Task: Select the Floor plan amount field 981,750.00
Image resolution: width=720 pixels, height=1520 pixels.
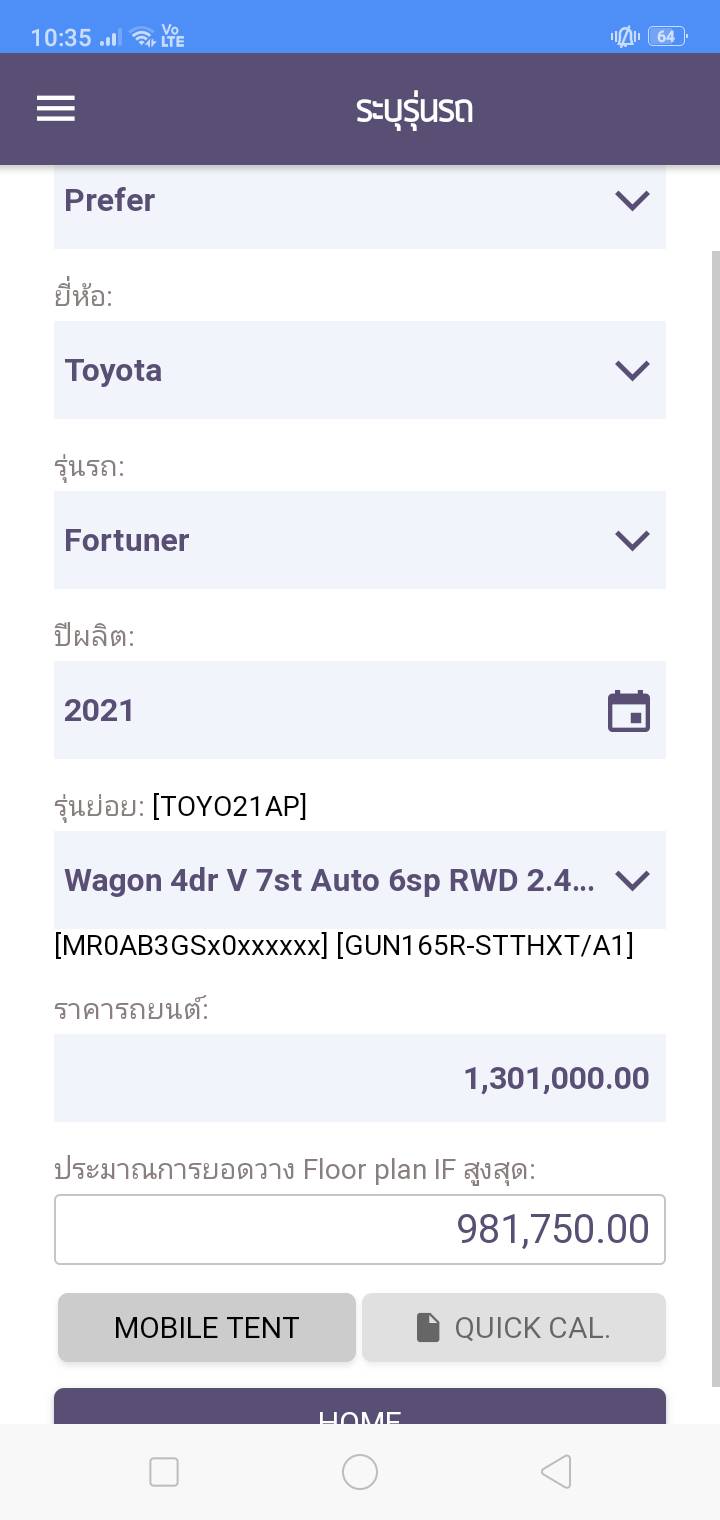Action: (x=359, y=1229)
